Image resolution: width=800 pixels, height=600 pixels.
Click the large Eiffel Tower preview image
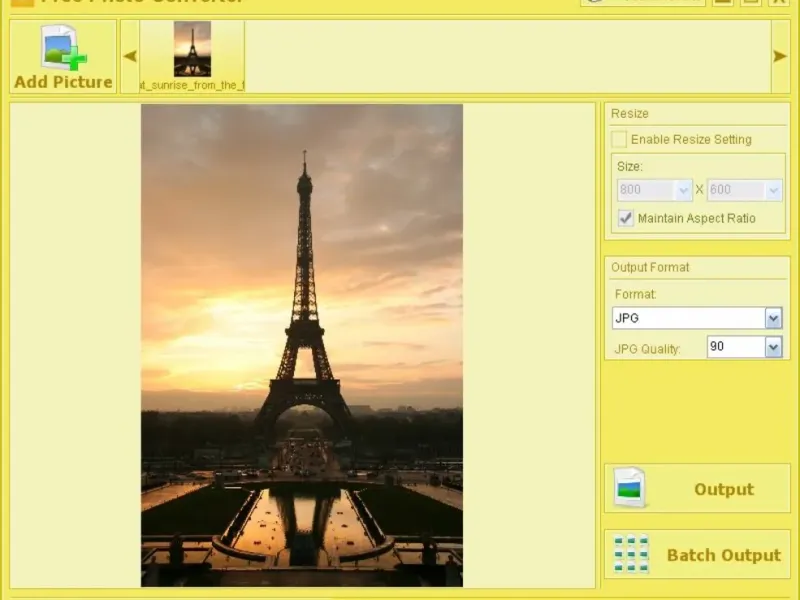tap(301, 345)
